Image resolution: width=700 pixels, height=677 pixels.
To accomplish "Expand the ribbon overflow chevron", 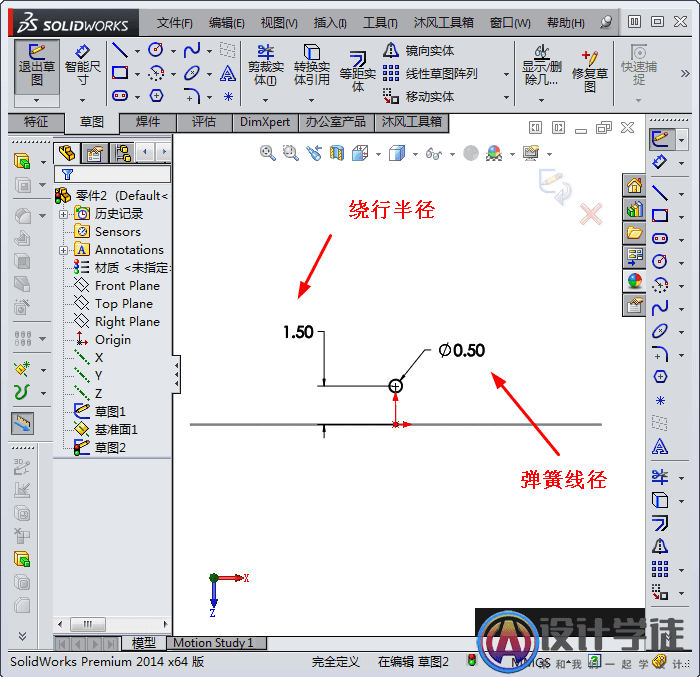I will (685, 73).
